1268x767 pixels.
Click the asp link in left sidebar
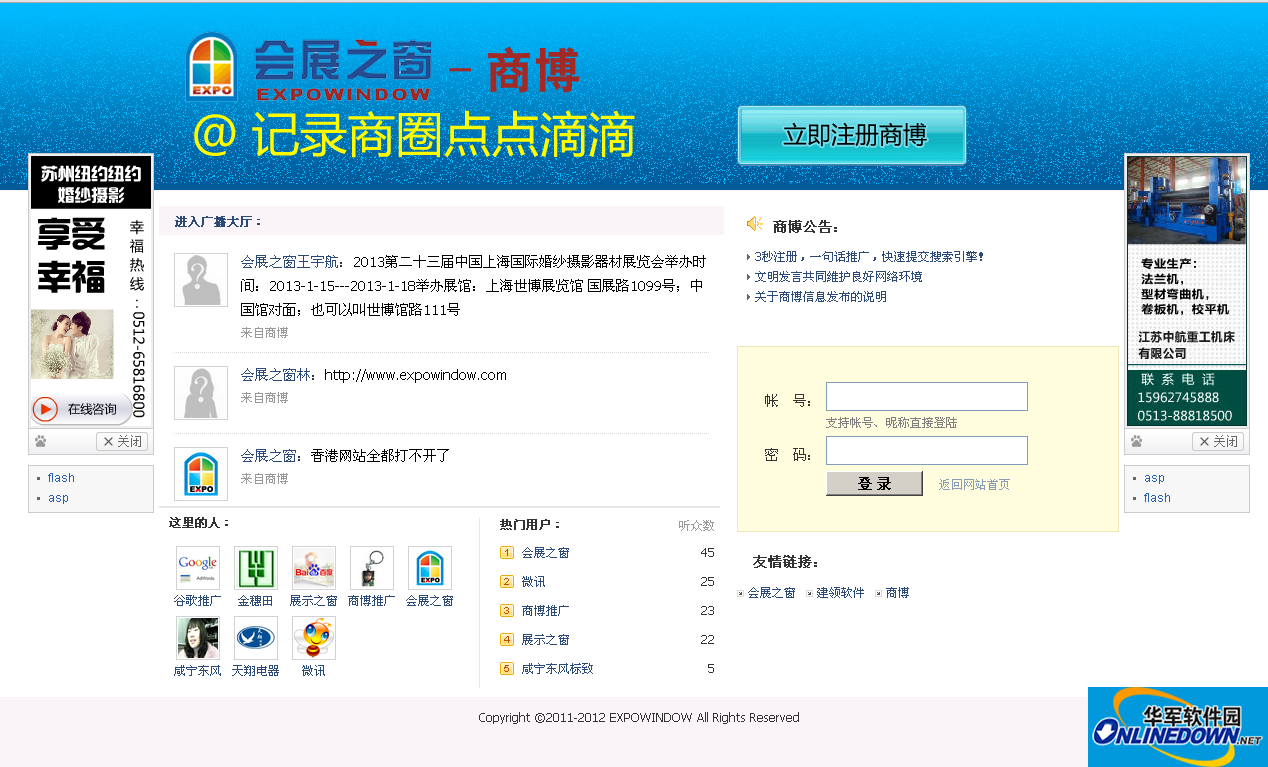[58, 498]
